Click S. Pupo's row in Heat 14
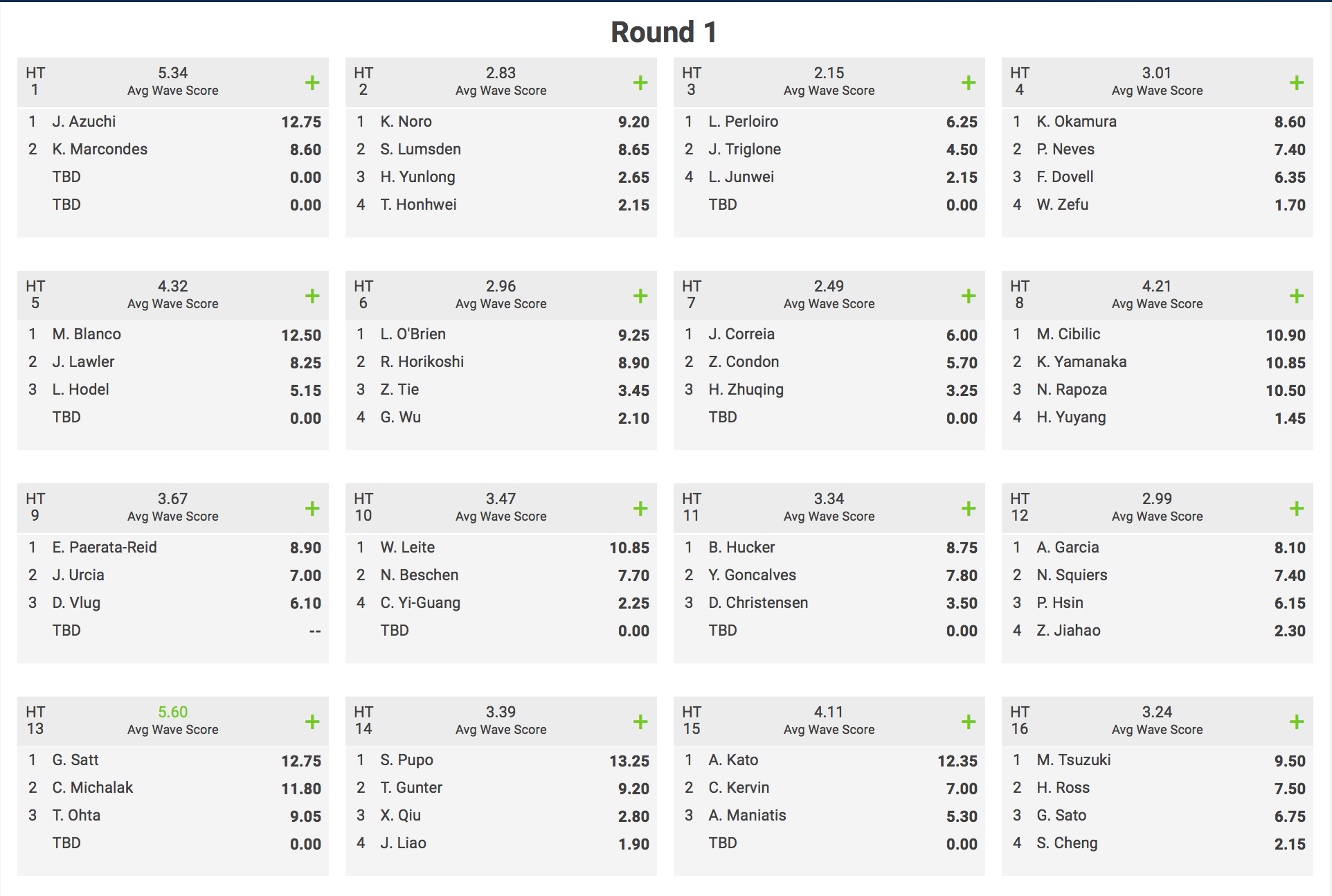The height and width of the screenshot is (896, 1332). coord(501,760)
